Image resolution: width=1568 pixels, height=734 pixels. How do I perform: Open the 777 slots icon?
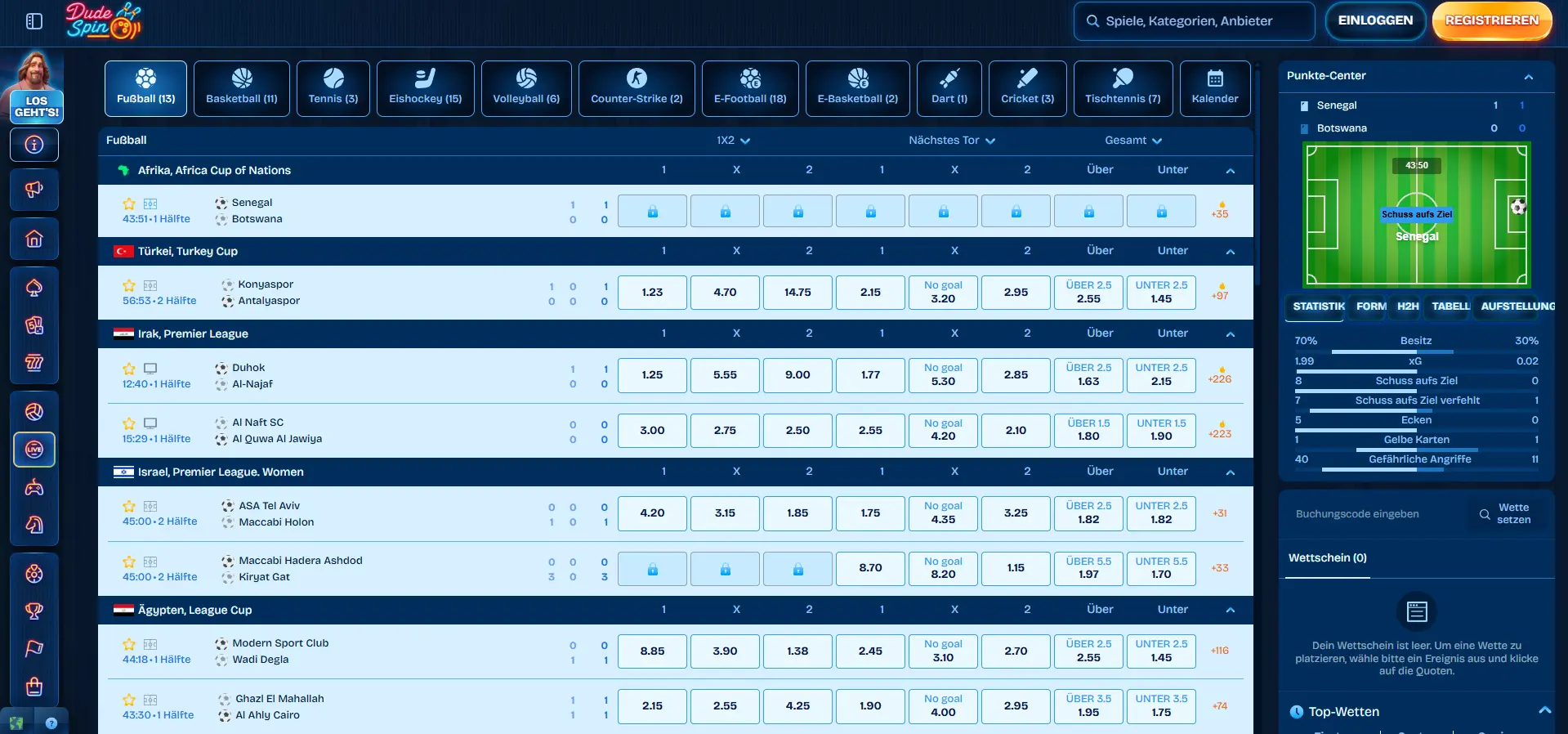34,362
